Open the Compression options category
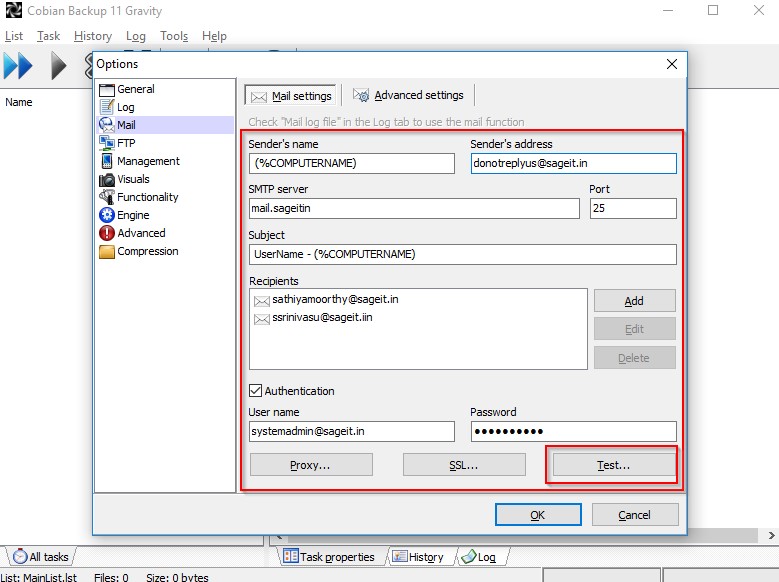This screenshot has width=779, height=582. click(x=147, y=251)
